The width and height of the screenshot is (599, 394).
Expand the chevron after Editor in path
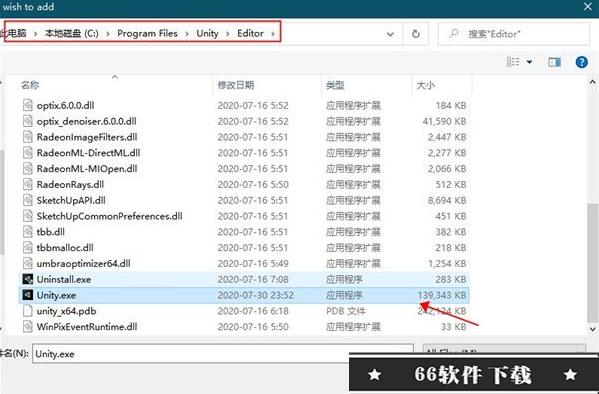pyautogui.click(x=273, y=34)
